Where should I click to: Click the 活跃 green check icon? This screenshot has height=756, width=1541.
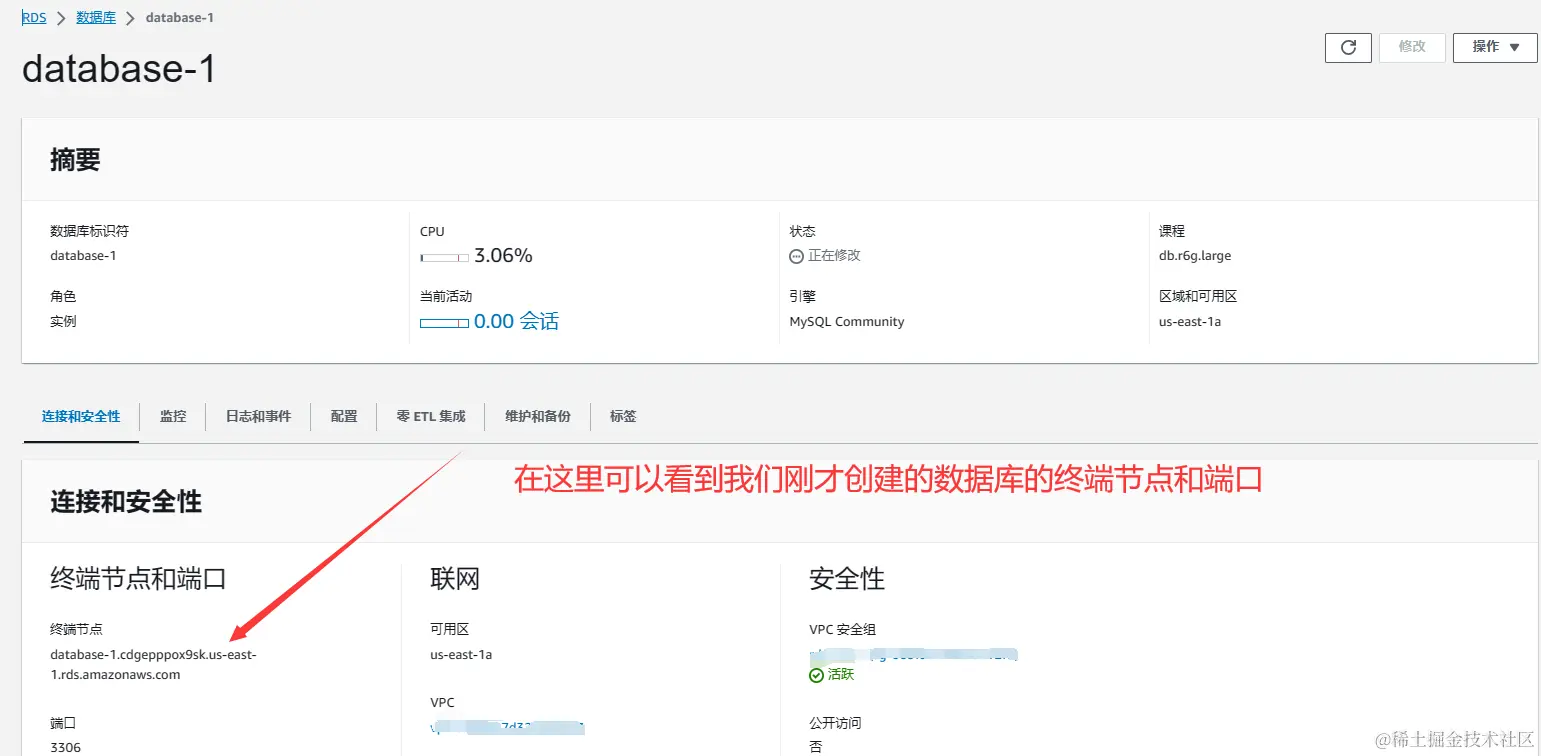tap(816, 675)
